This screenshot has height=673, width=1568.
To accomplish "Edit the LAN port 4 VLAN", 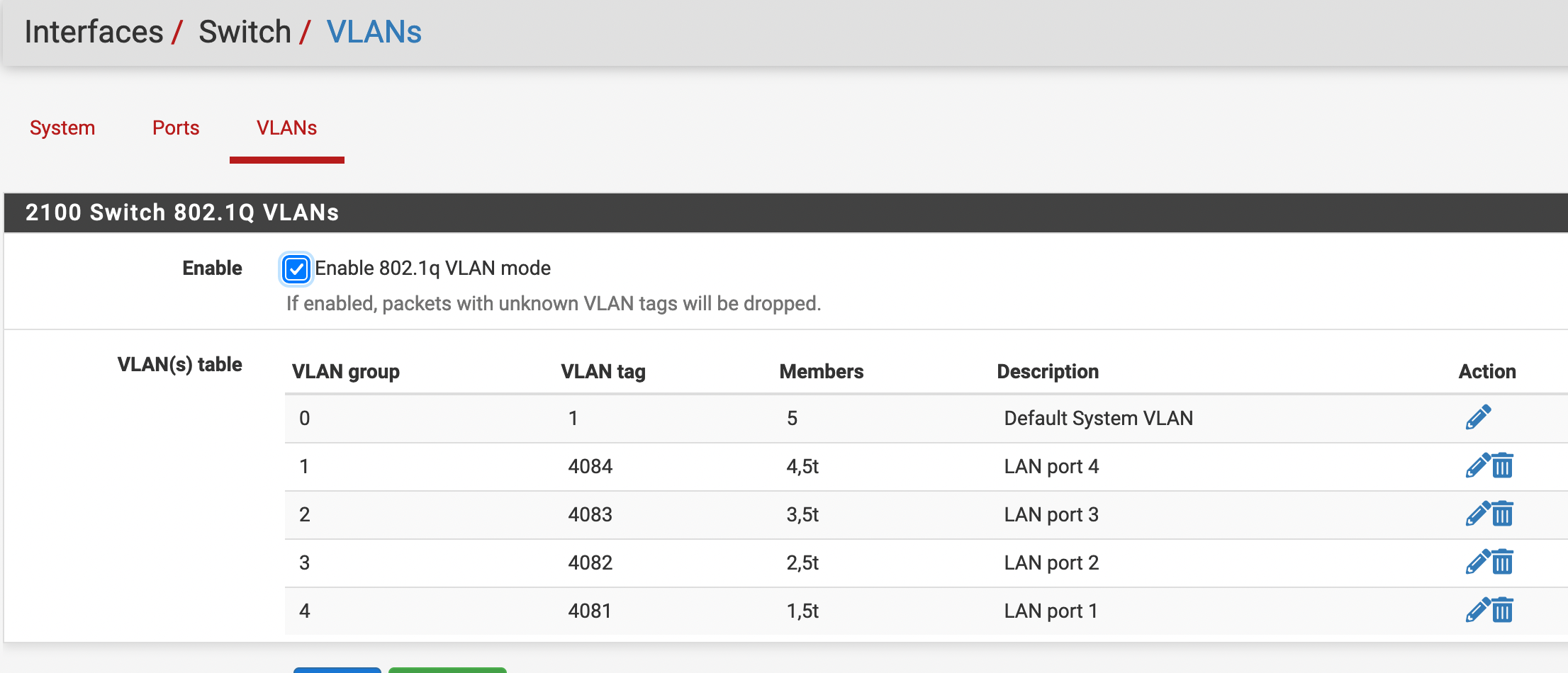I will pos(1477,466).
